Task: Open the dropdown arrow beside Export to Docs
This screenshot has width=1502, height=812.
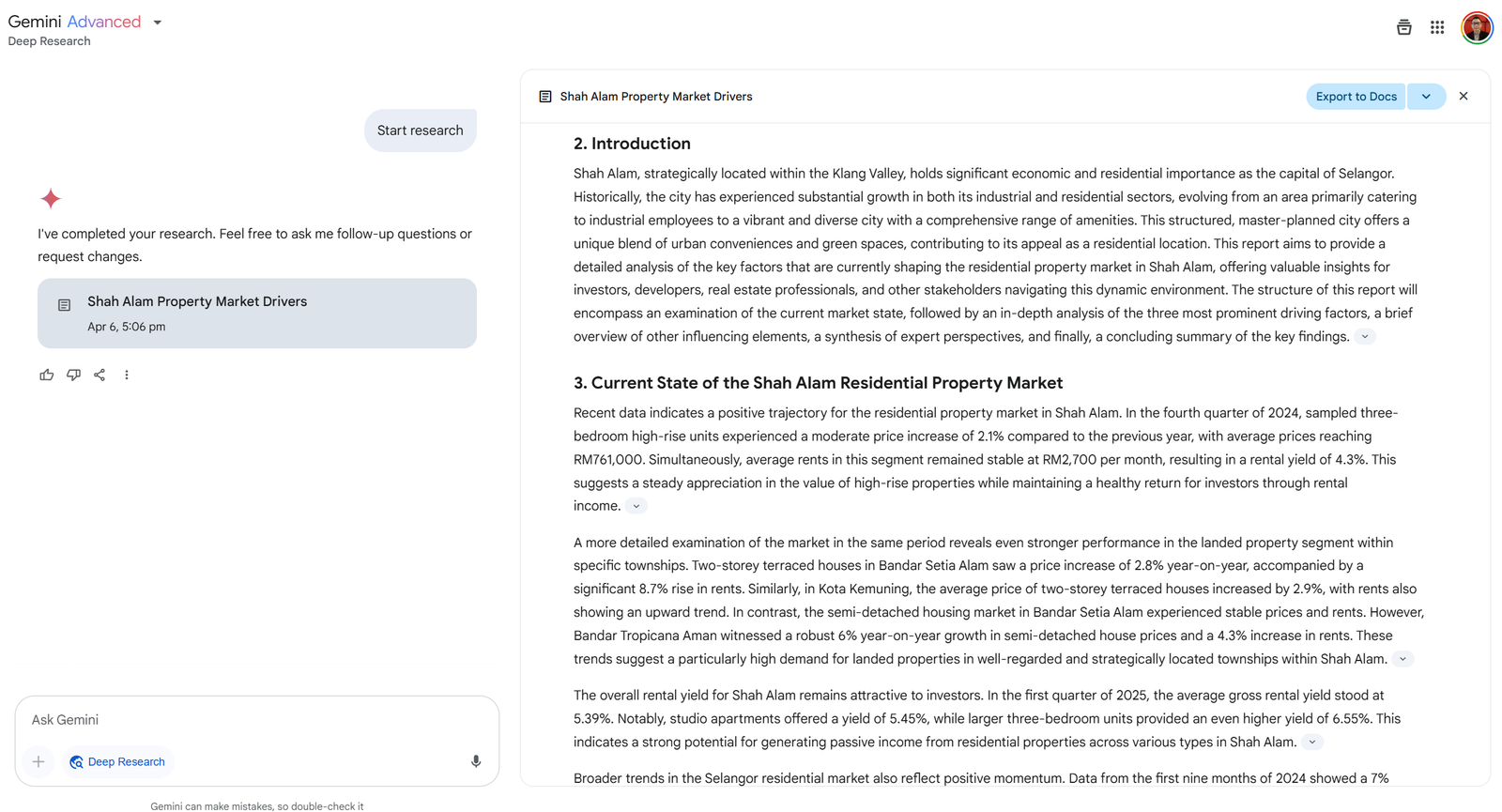Action: [1427, 97]
